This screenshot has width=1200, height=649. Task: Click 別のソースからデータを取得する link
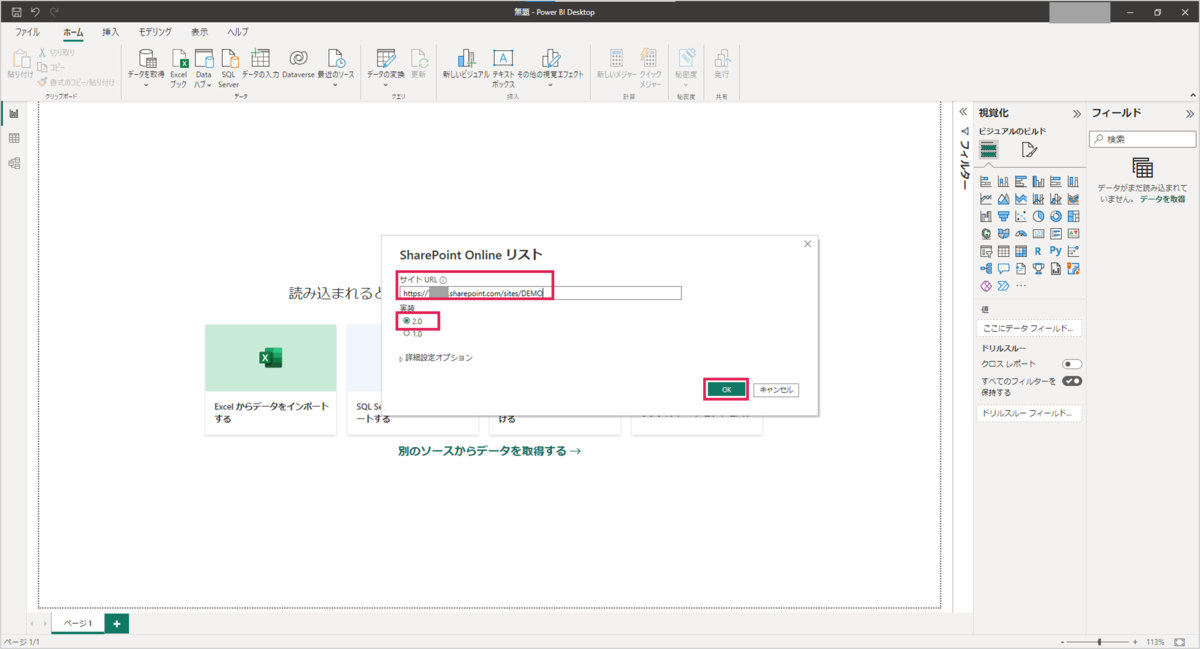point(489,451)
